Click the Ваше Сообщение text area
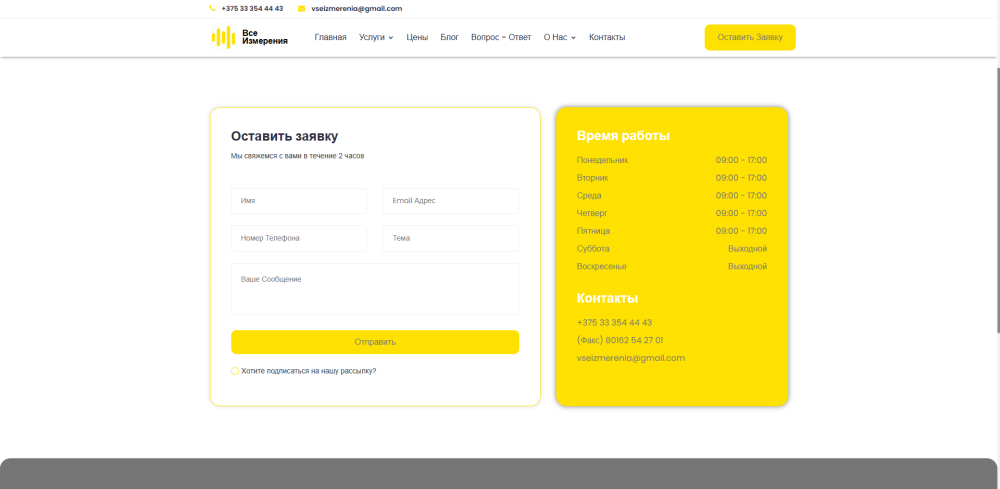 click(x=375, y=289)
